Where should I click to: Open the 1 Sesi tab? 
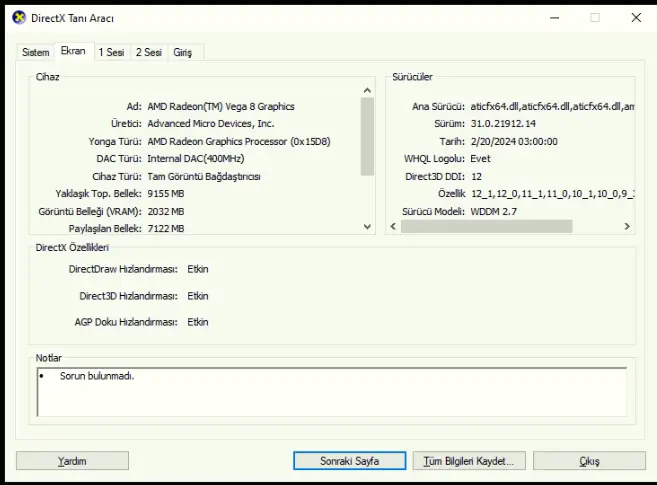point(111,52)
